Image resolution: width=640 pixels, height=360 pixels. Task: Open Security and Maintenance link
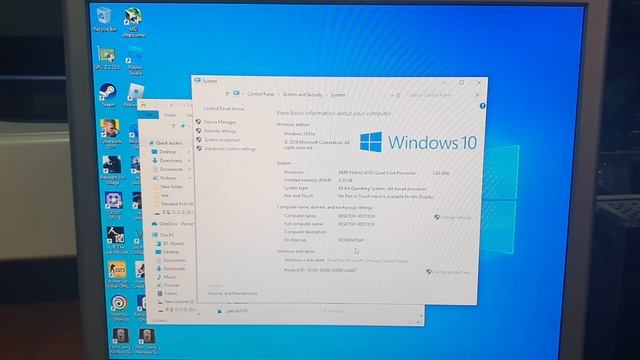click(232, 293)
